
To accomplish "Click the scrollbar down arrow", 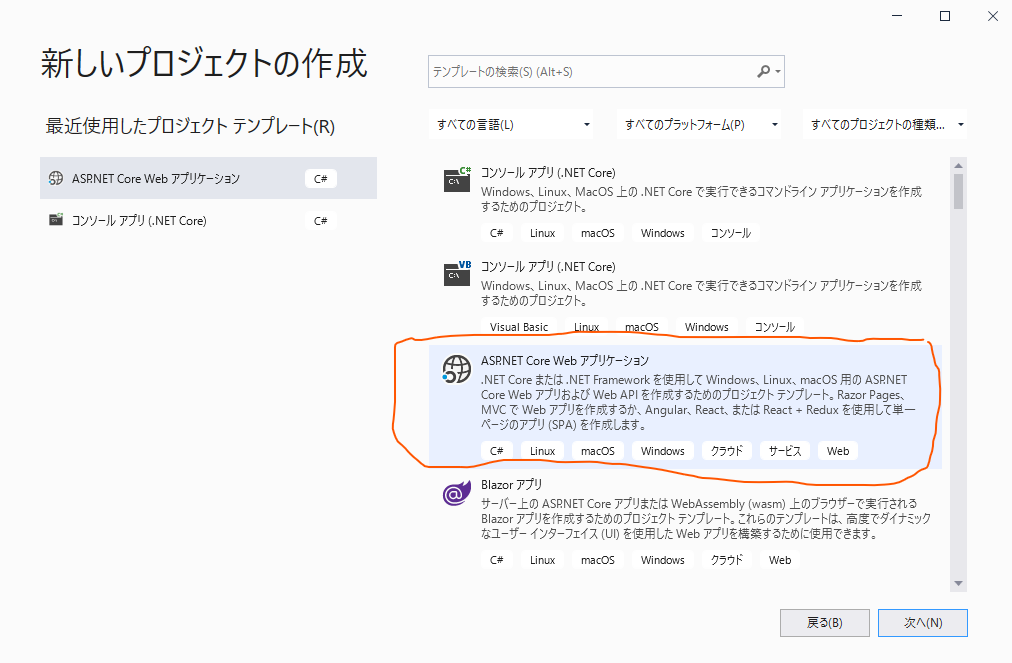I will click(958, 583).
